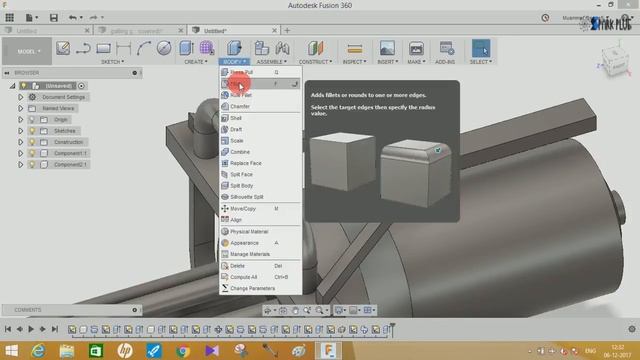Toggle visibility bulb of root component
This screenshot has width=640, height=360.
coord(24,86)
